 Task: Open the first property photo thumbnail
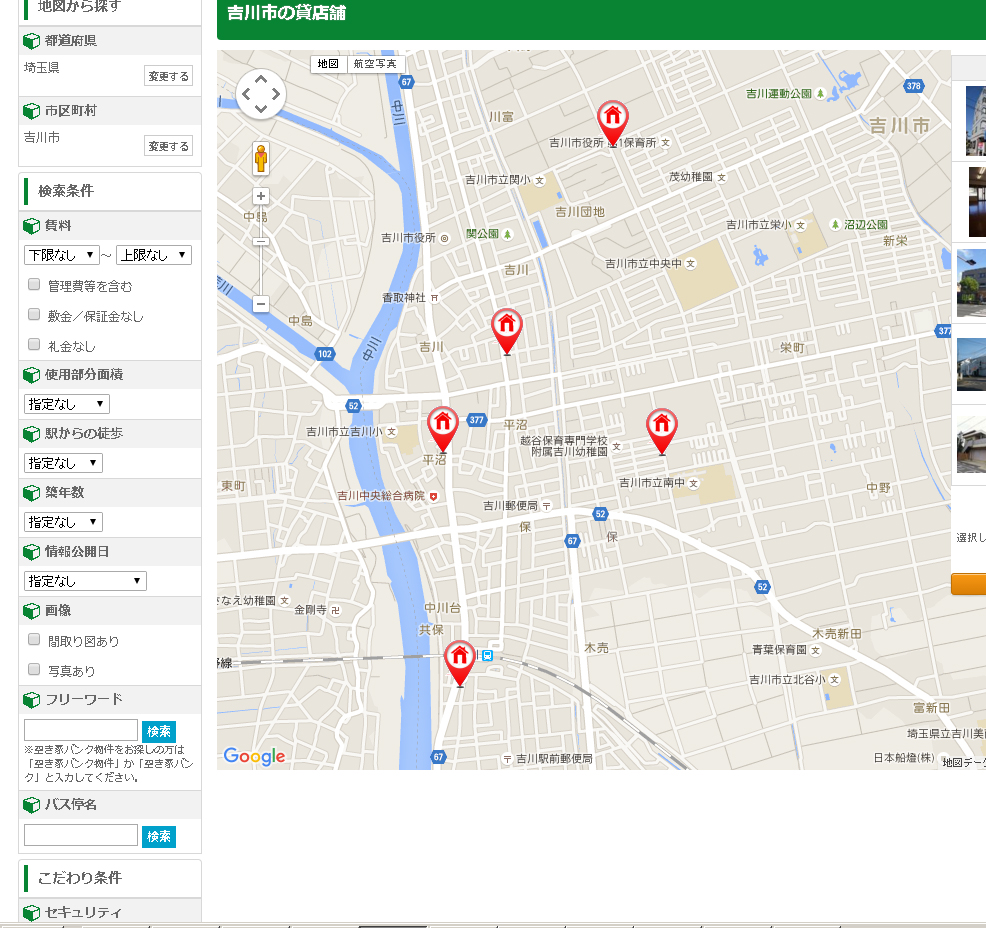976,121
